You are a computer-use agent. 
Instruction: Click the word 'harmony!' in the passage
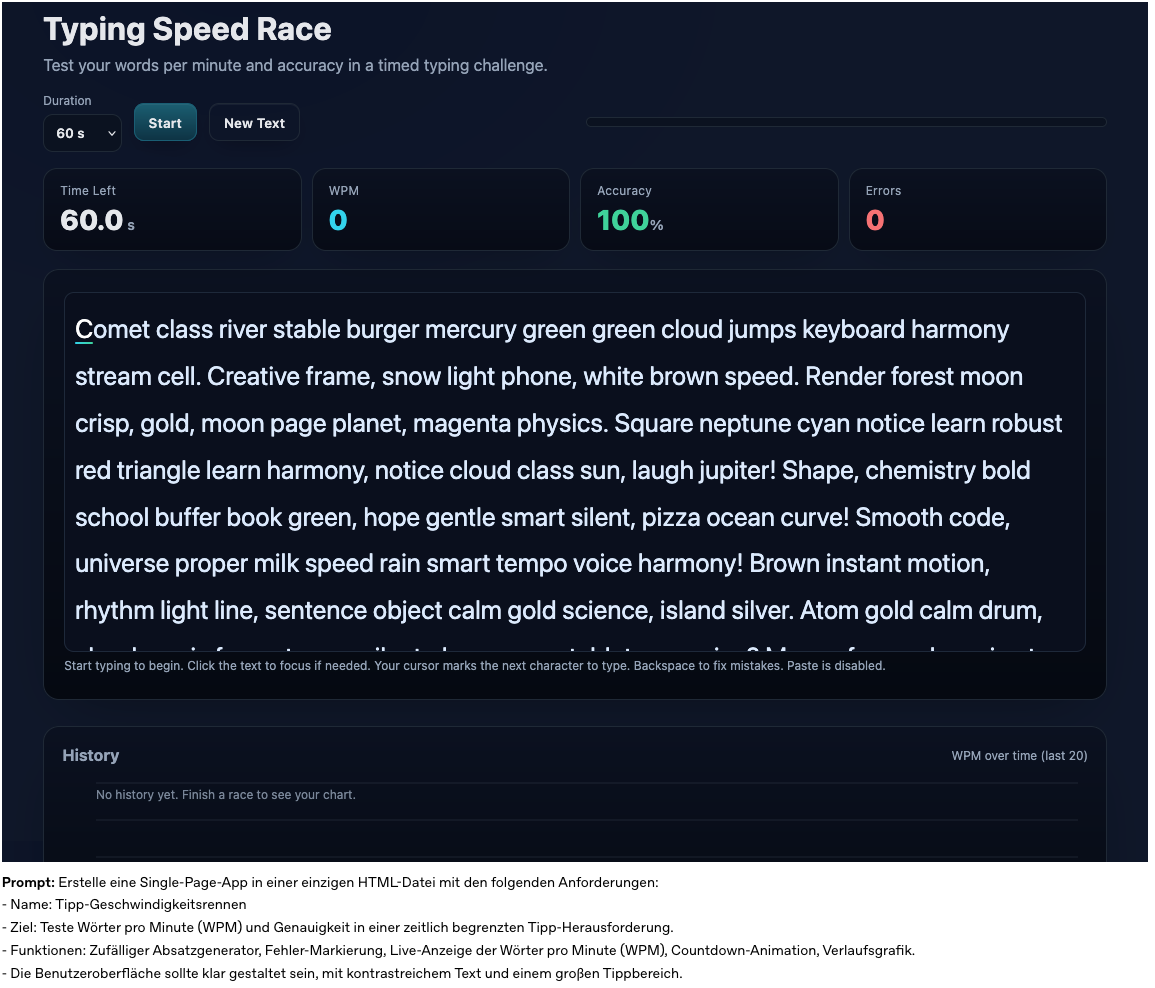tap(690, 564)
